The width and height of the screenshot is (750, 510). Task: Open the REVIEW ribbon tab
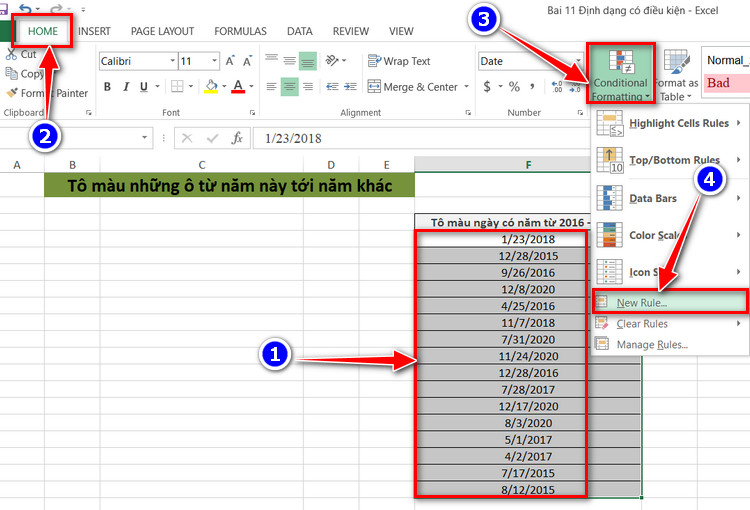(x=351, y=31)
